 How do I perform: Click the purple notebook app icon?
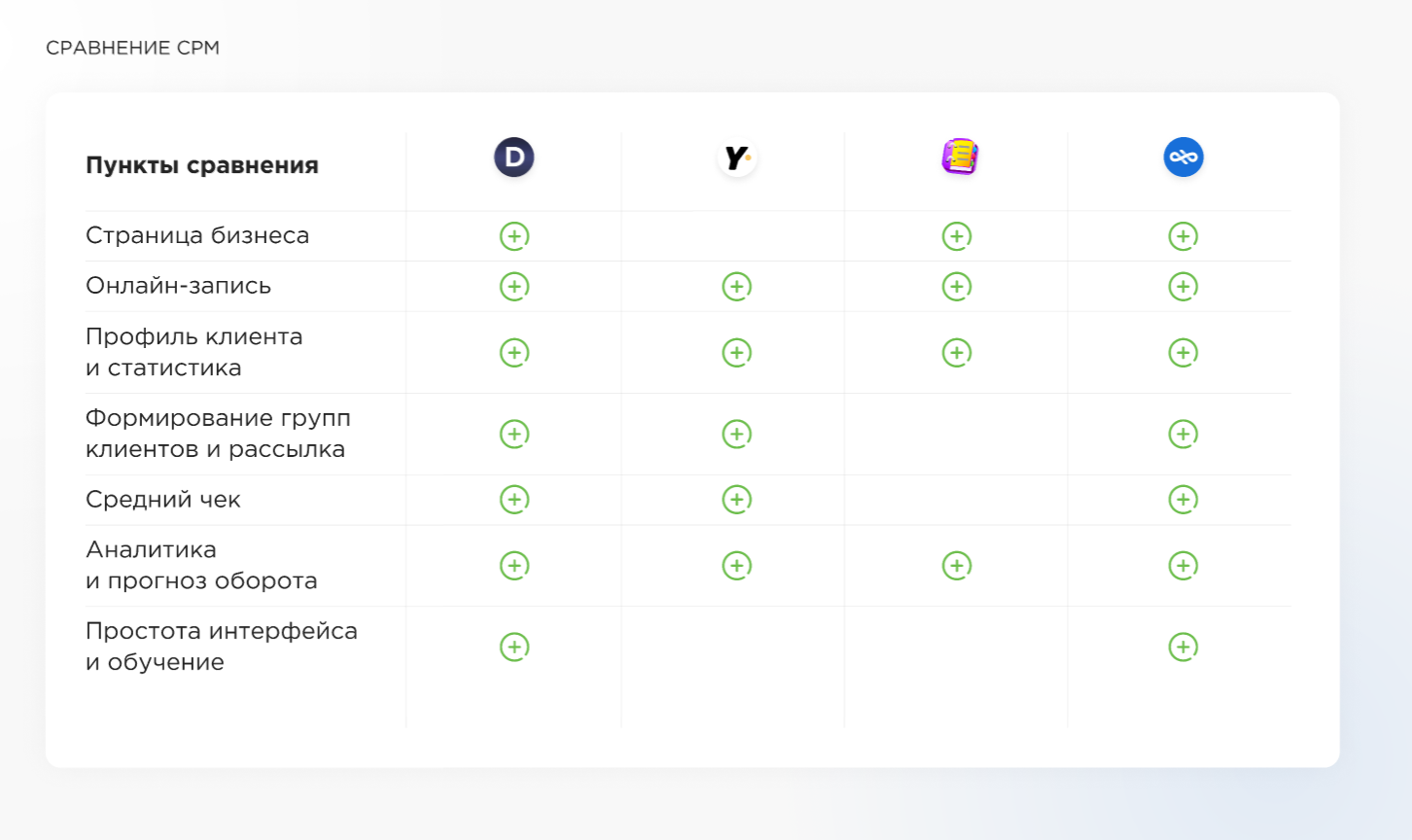click(x=959, y=157)
